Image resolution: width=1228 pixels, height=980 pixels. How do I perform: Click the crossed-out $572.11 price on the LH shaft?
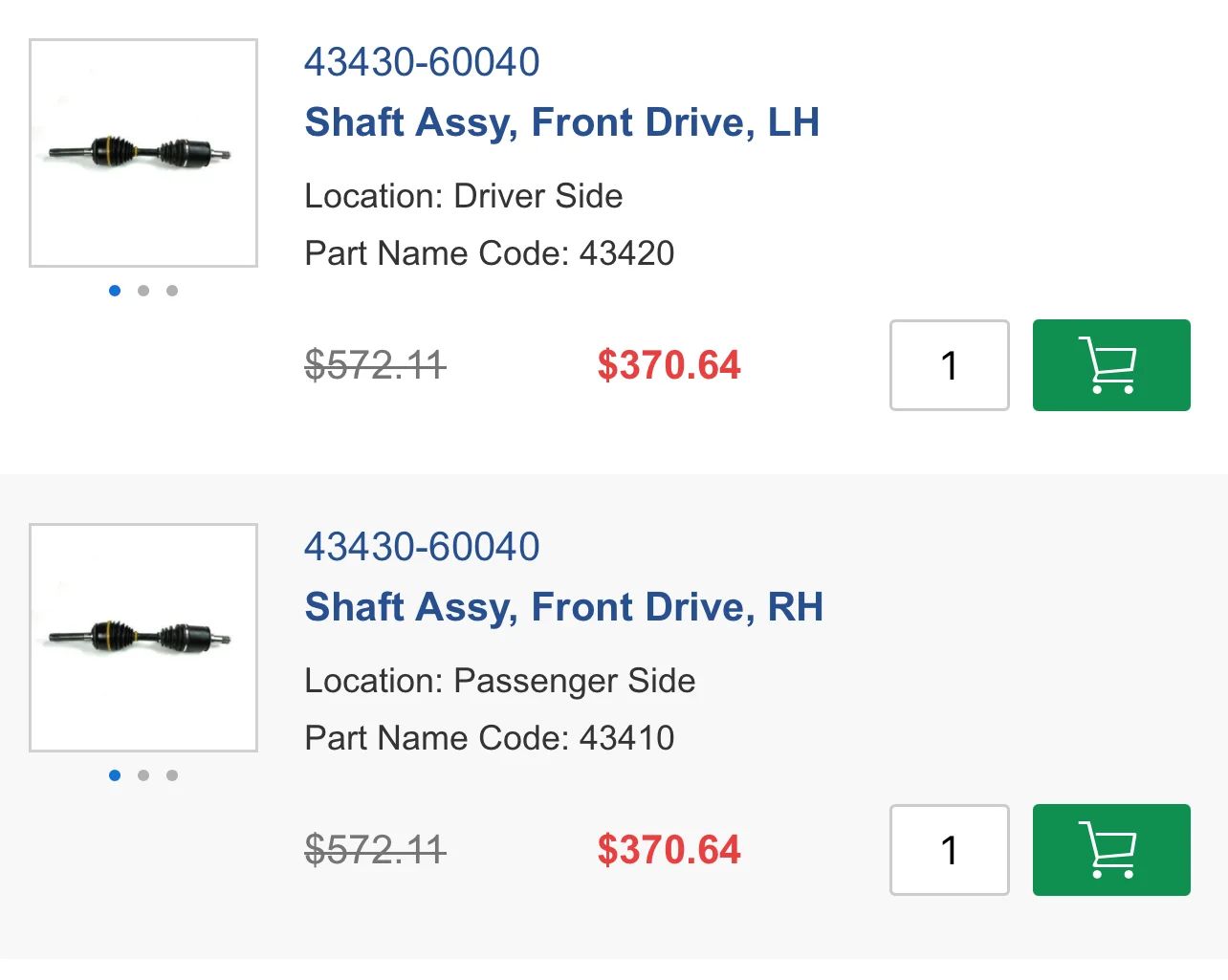376,365
